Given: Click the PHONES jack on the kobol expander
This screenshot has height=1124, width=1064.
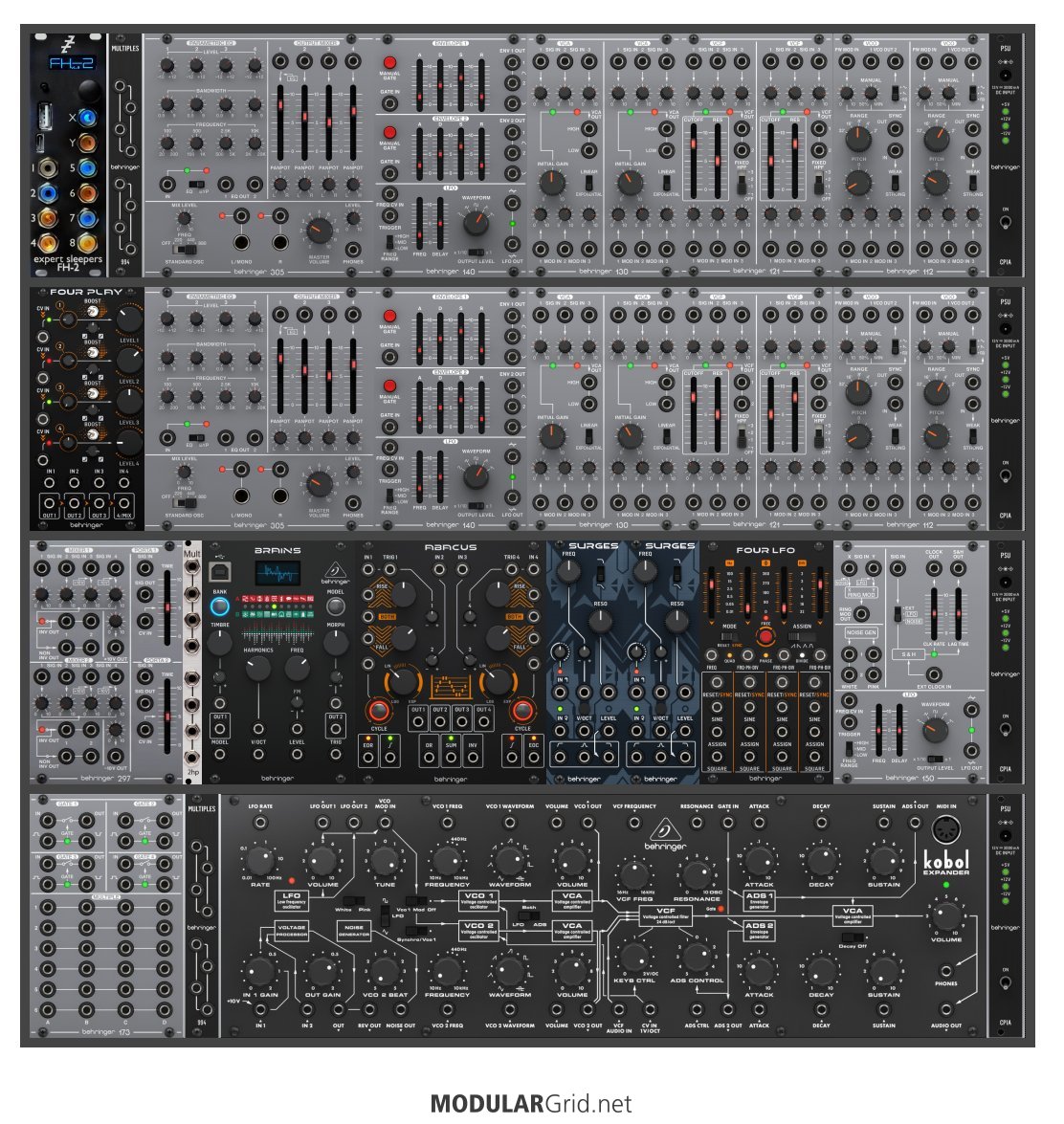Looking at the screenshot, I should 945,971.
